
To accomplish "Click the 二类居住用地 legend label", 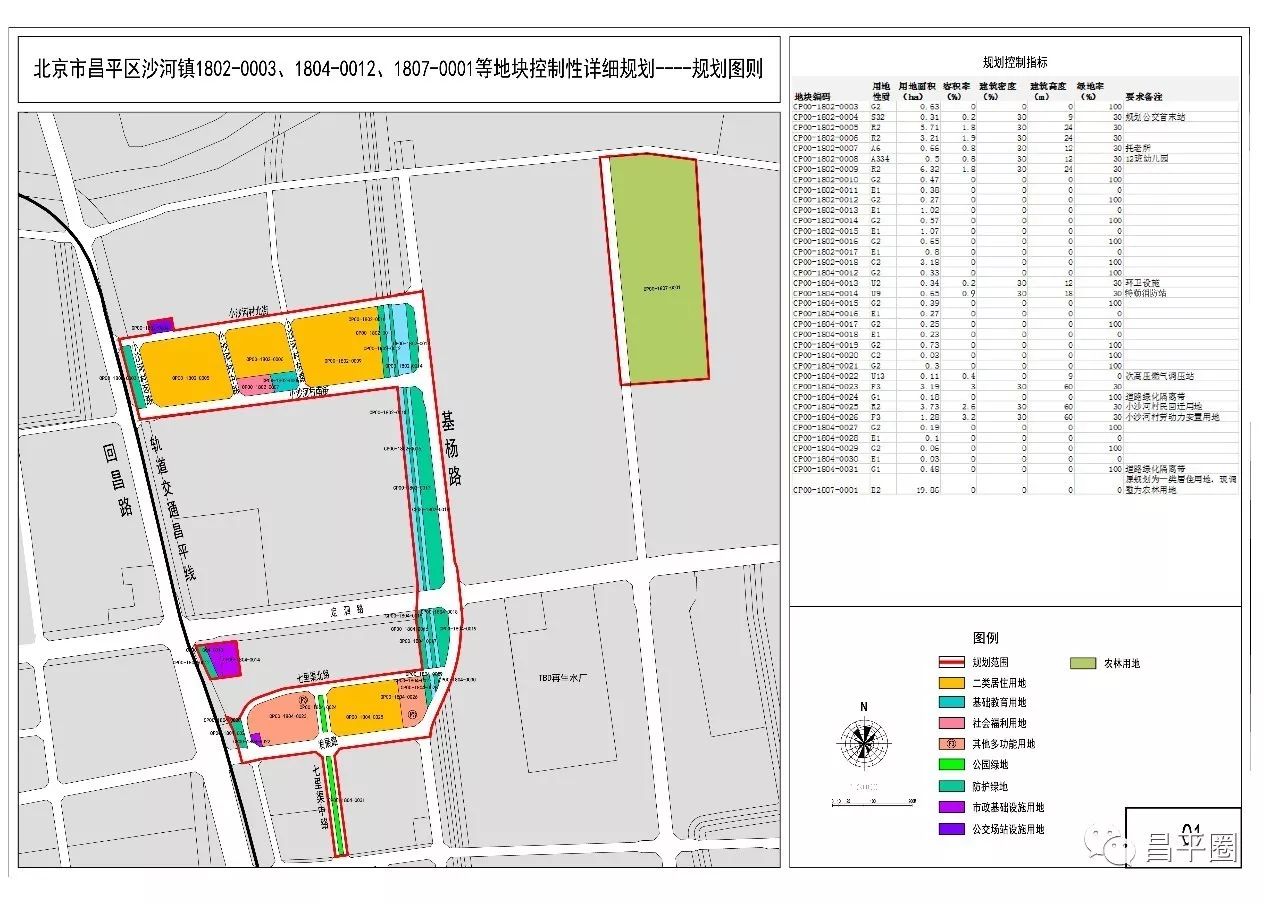I will 998,682.
